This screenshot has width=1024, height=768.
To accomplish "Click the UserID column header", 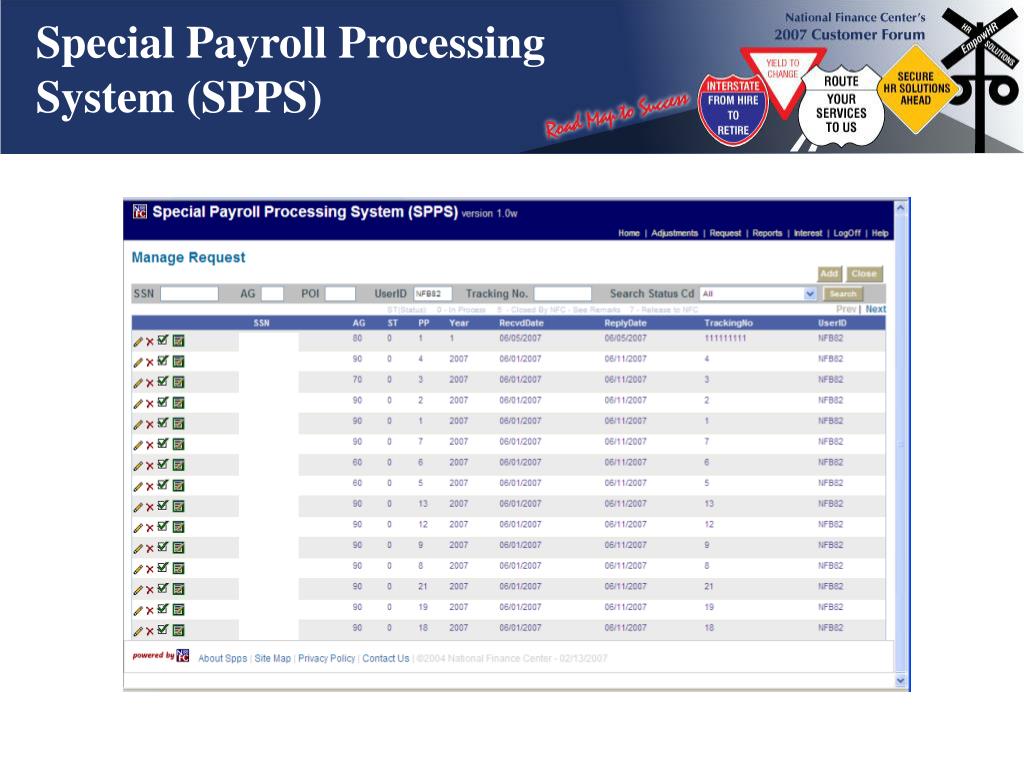I will pyautogui.click(x=832, y=323).
